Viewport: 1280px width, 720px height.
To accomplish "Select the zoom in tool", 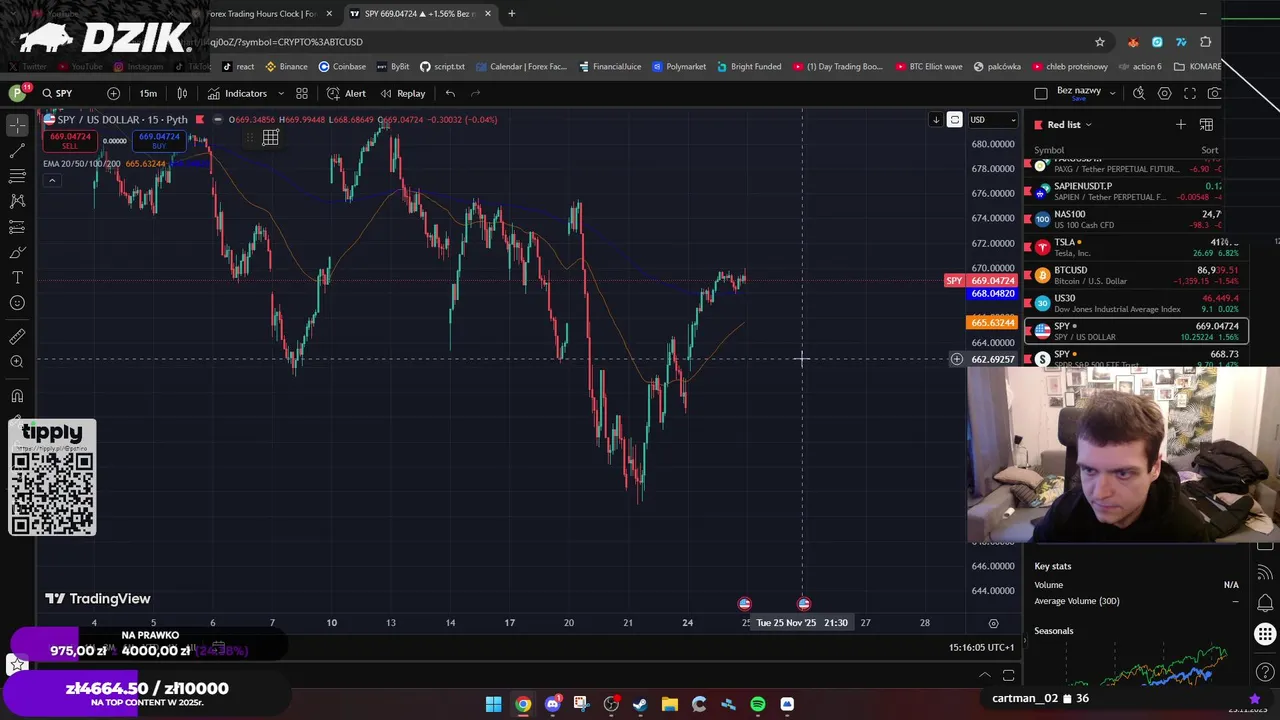I will 17,362.
